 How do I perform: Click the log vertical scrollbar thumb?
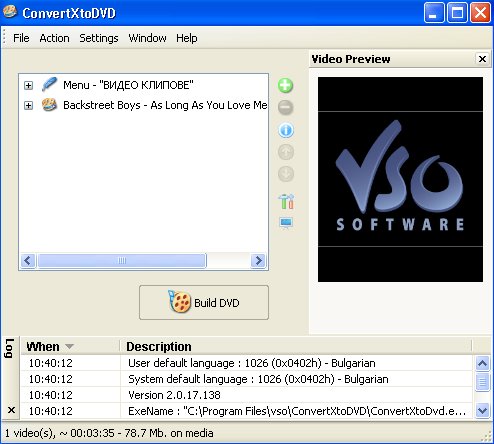[x=483, y=382]
